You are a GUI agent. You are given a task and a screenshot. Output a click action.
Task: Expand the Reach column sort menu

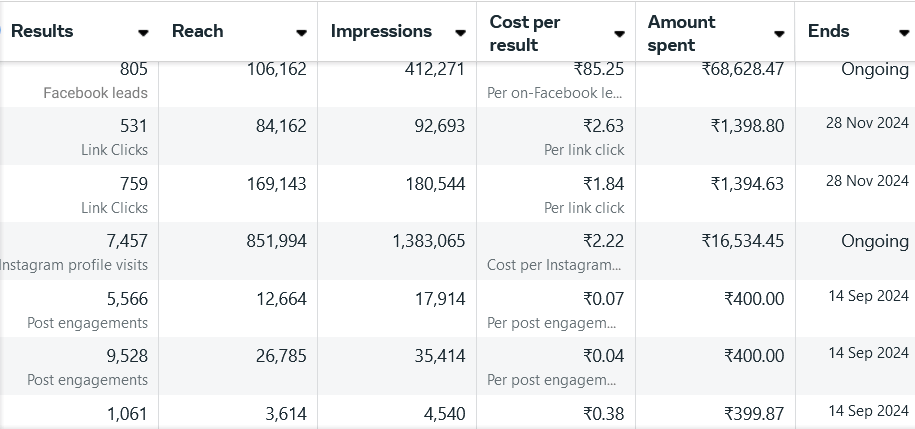pos(301,33)
